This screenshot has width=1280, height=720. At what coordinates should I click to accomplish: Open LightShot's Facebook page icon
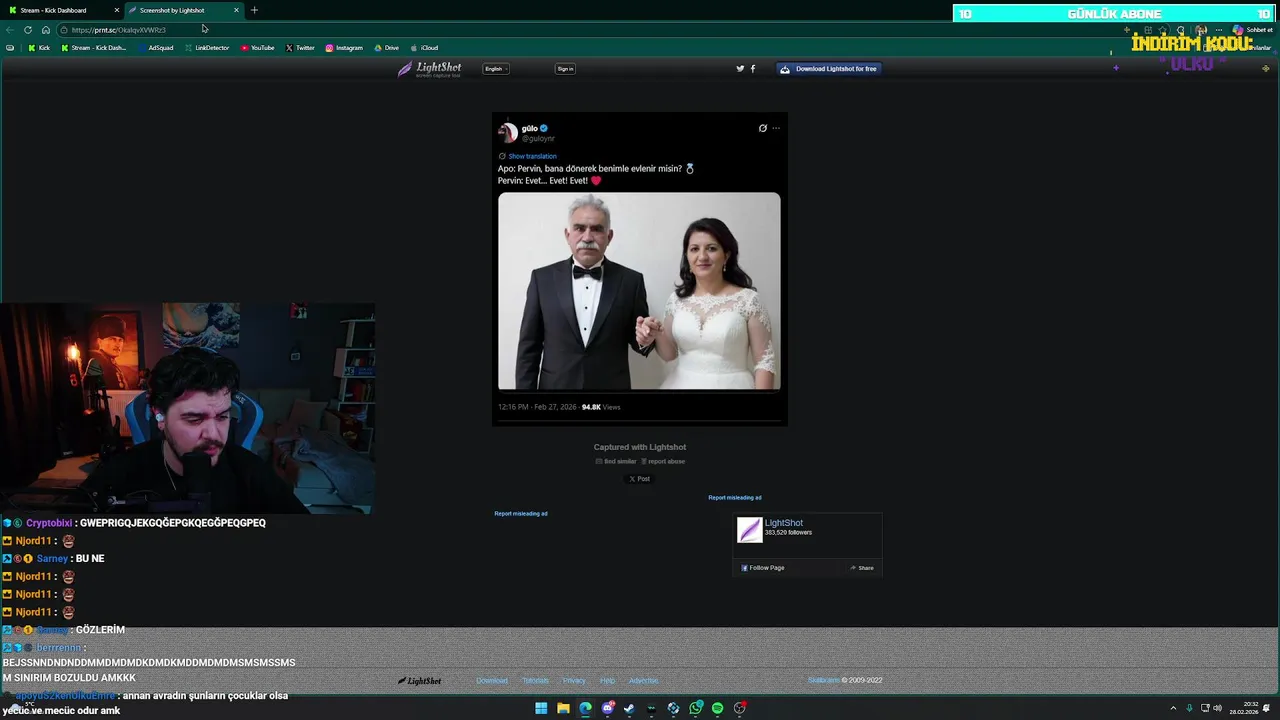753,69
